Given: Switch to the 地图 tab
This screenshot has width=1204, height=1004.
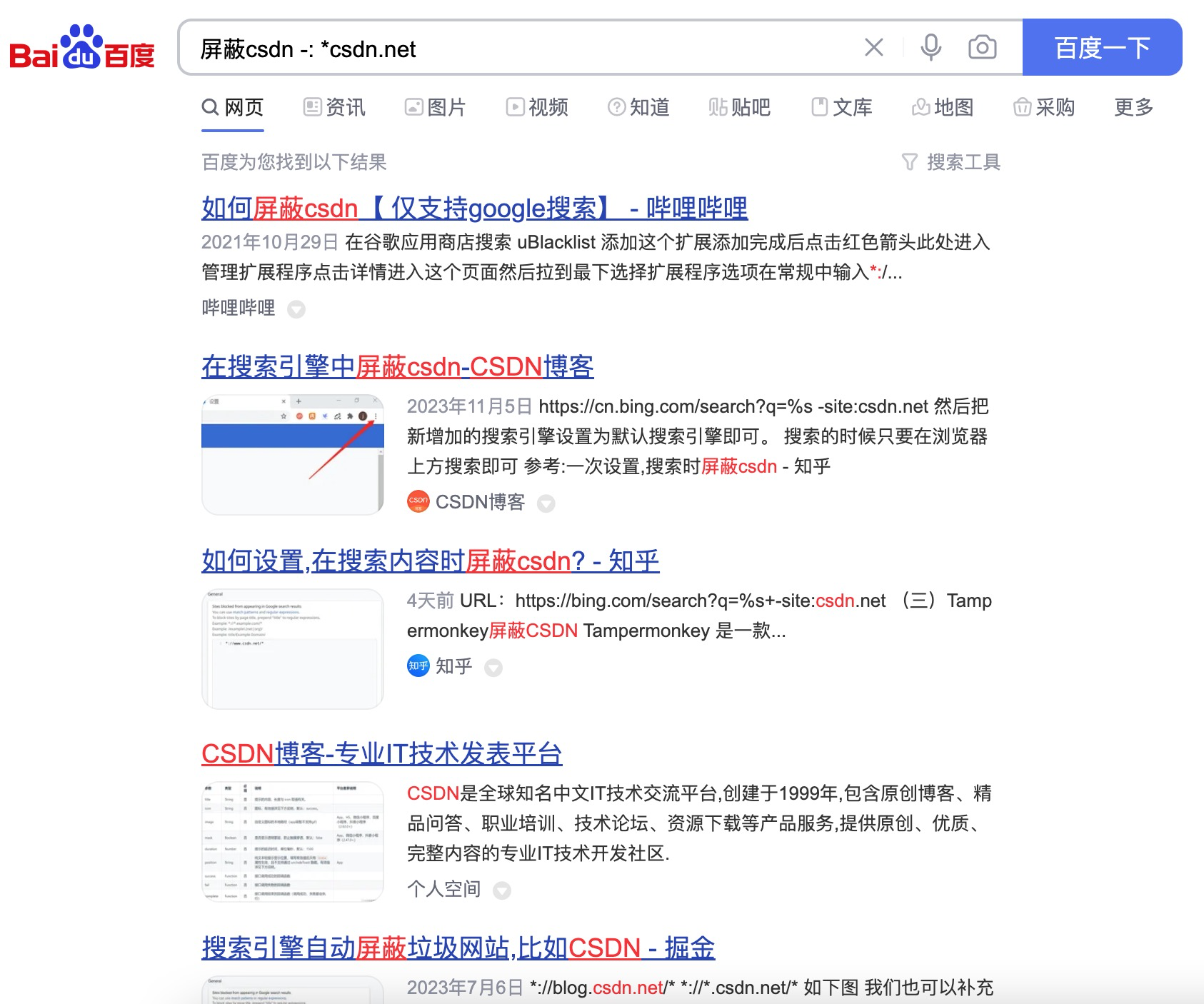Looking at the screenshot, I should click(x=943, y=107).
